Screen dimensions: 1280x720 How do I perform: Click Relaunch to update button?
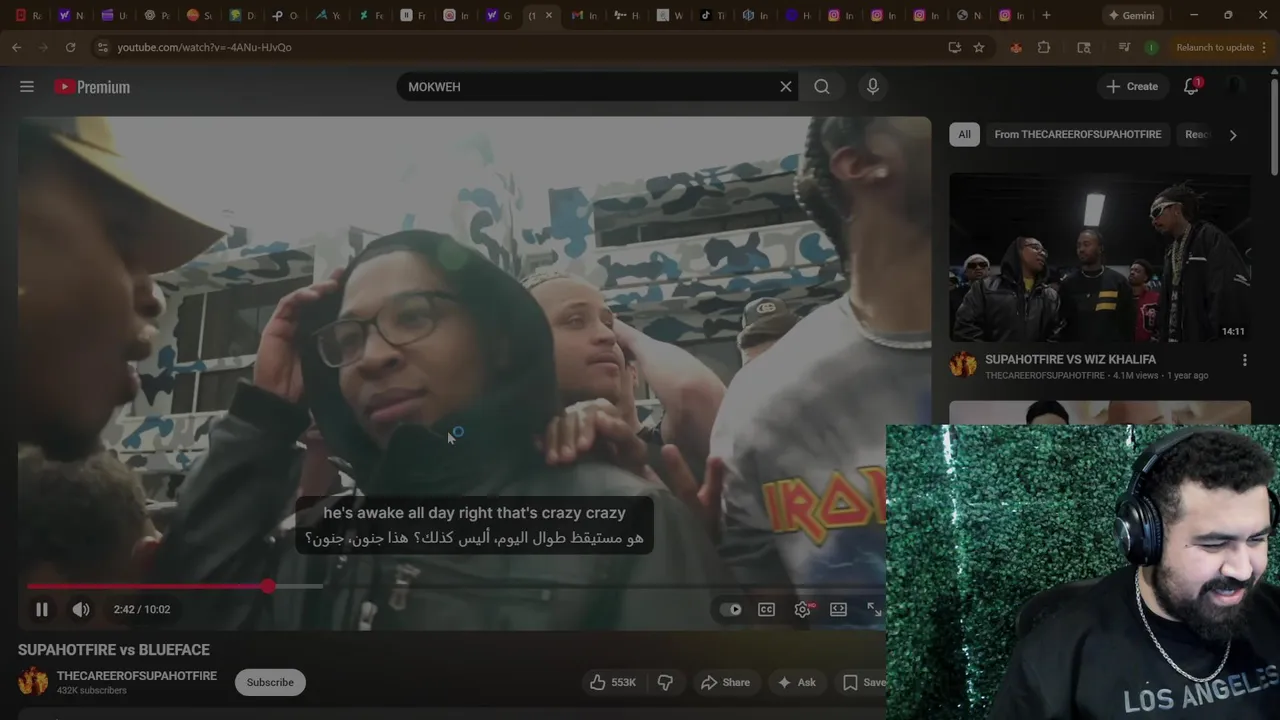point(1215,47)
